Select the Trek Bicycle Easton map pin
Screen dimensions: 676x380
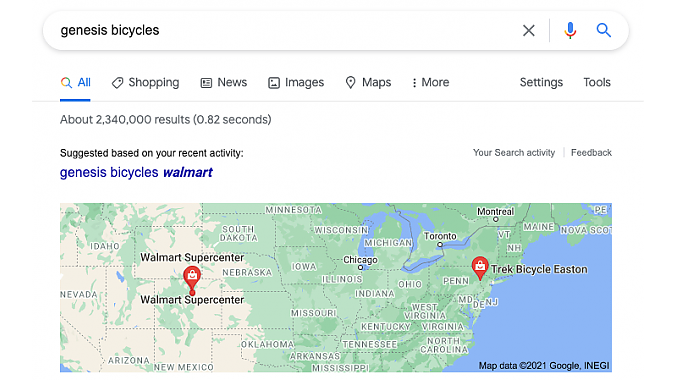click(480, 268)
